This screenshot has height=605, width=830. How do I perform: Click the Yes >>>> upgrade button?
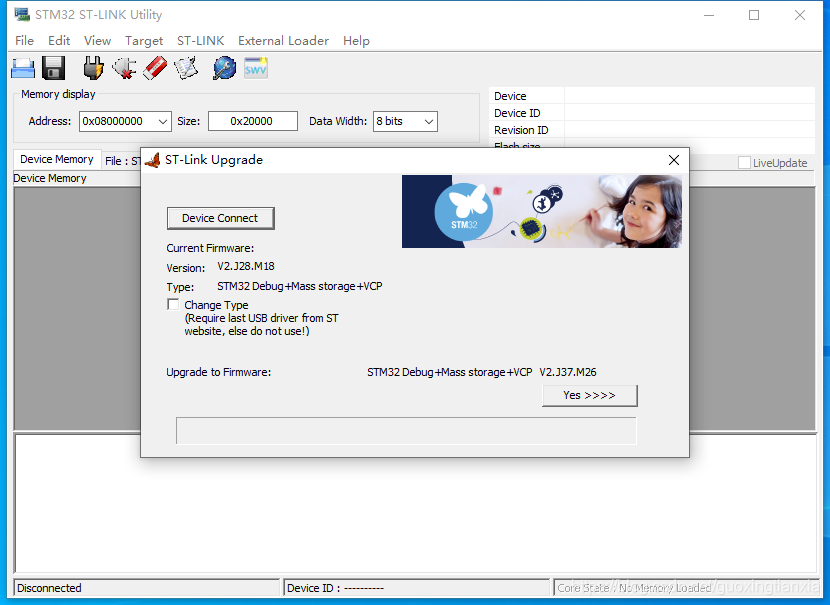click(x=590, y=395)
